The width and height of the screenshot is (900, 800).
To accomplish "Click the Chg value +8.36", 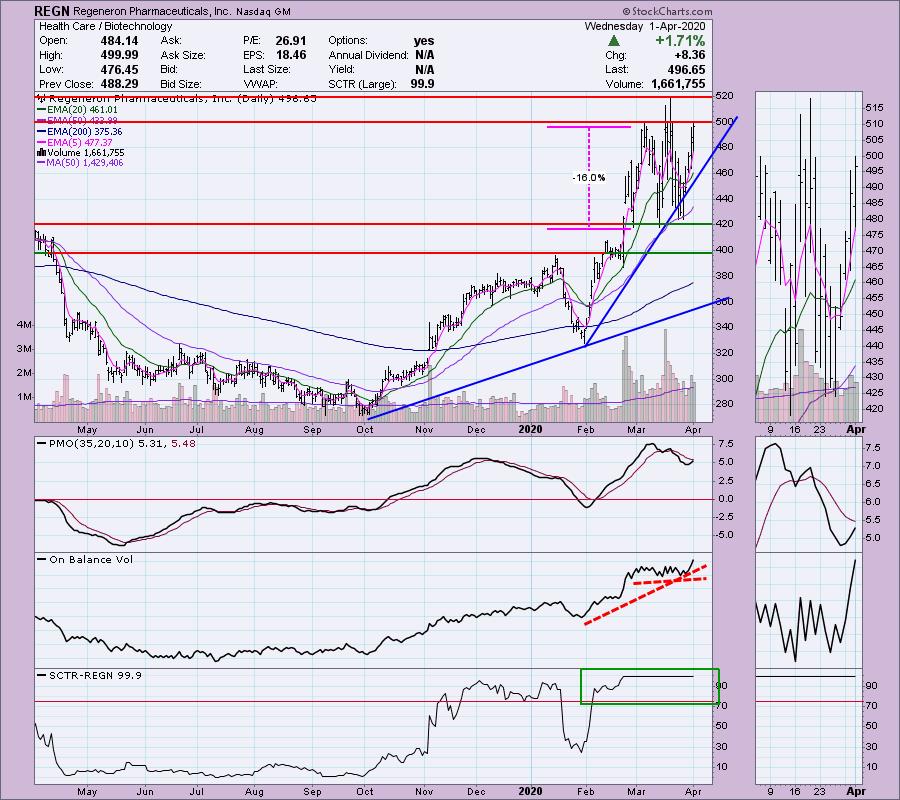I will (x=690, y=55).
